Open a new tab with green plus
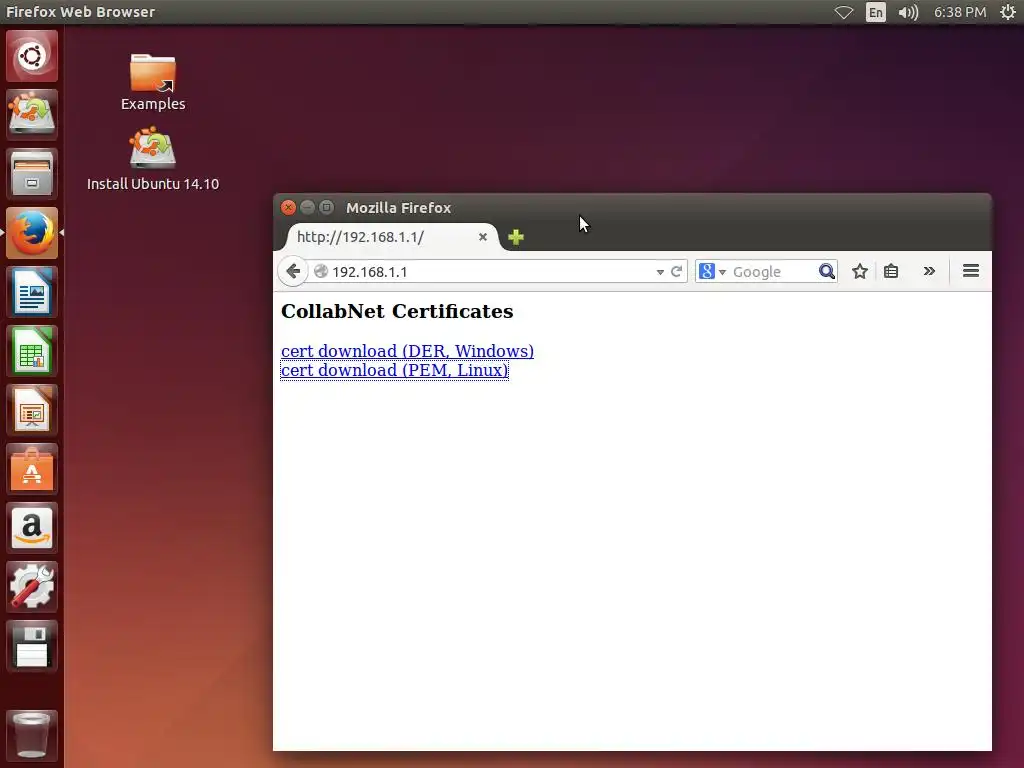This screenshot has height=768, width=1024. 516,237
